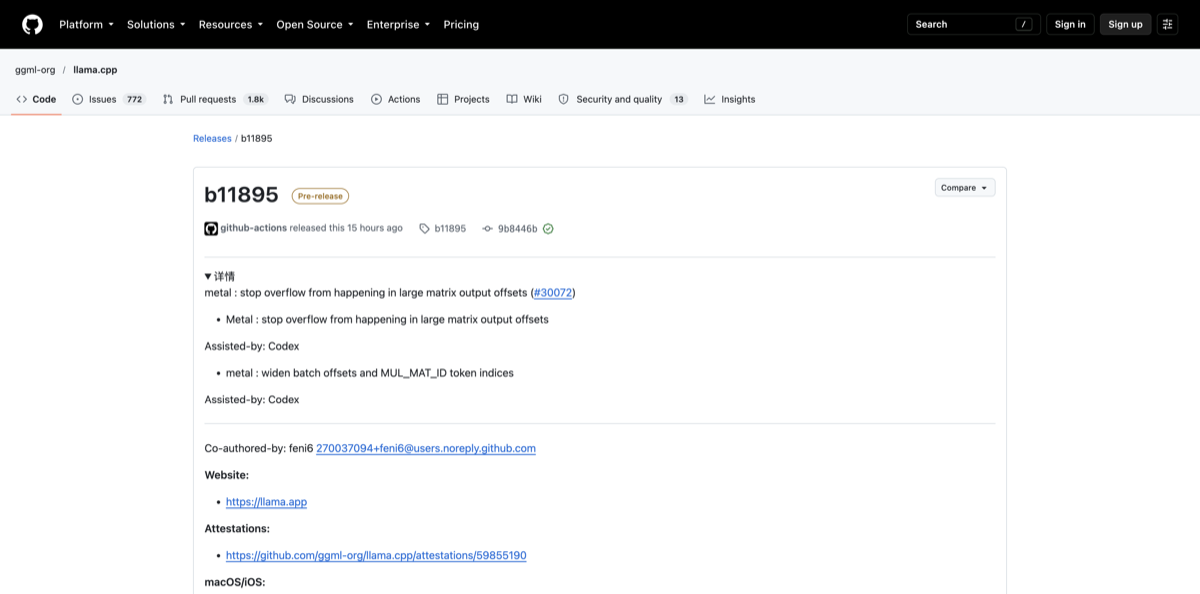This screenshot has width=1200, height=594.
Task: Open the https://llama.app link
Action: point(266,502)
